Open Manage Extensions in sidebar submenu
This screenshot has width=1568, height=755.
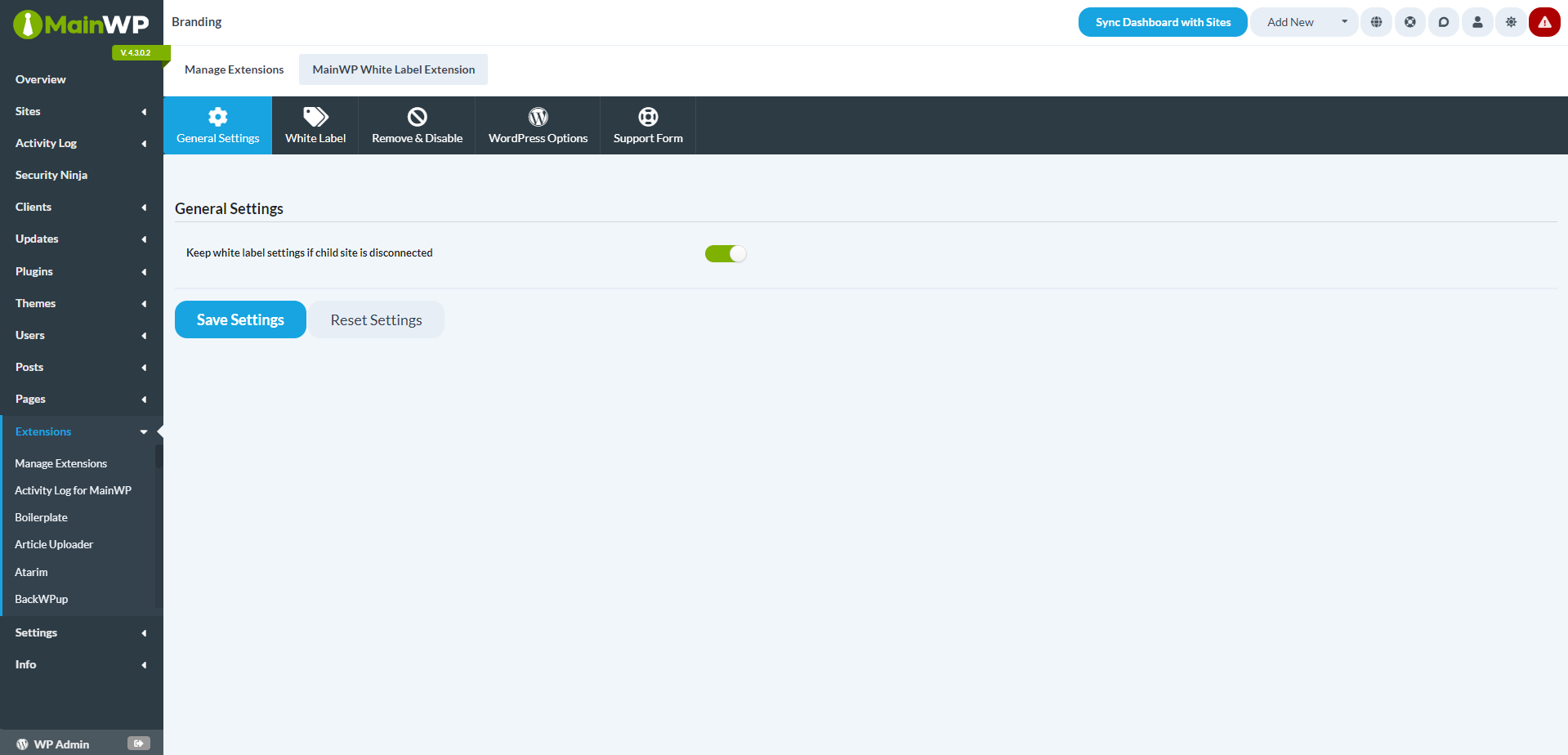pyautogui.click(x=61, y=463)
